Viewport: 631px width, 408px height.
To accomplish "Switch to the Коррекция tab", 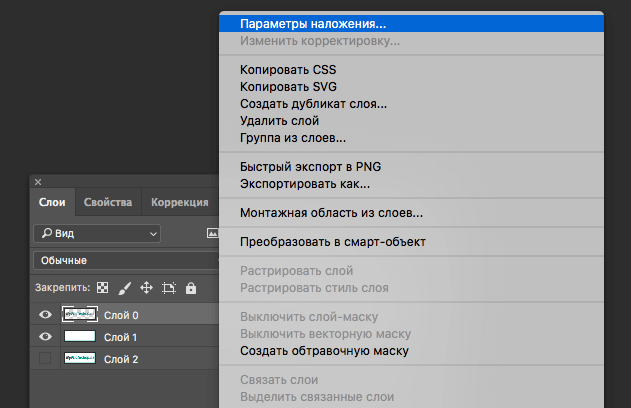I will tap(180, 202).
